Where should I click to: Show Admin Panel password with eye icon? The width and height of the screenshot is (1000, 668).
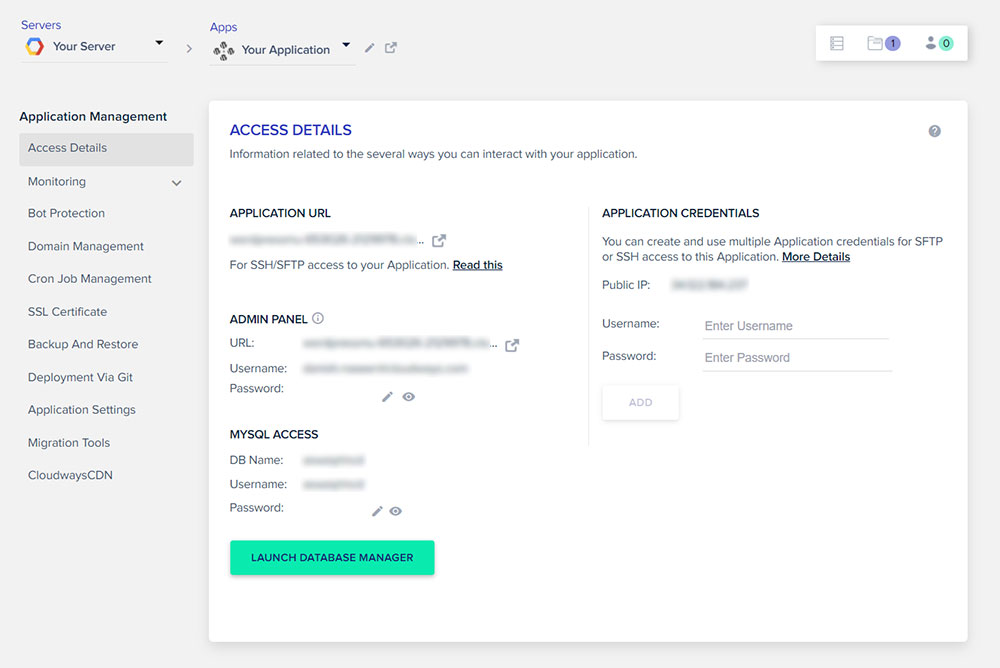point(408,397)
